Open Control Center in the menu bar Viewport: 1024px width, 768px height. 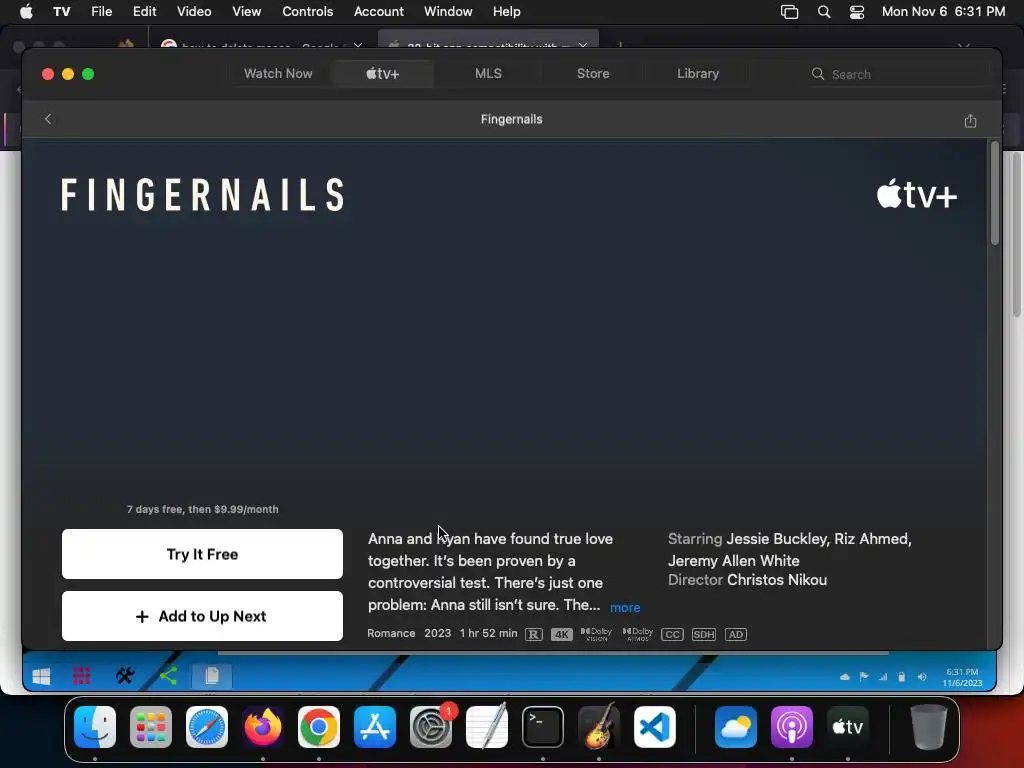857,12
